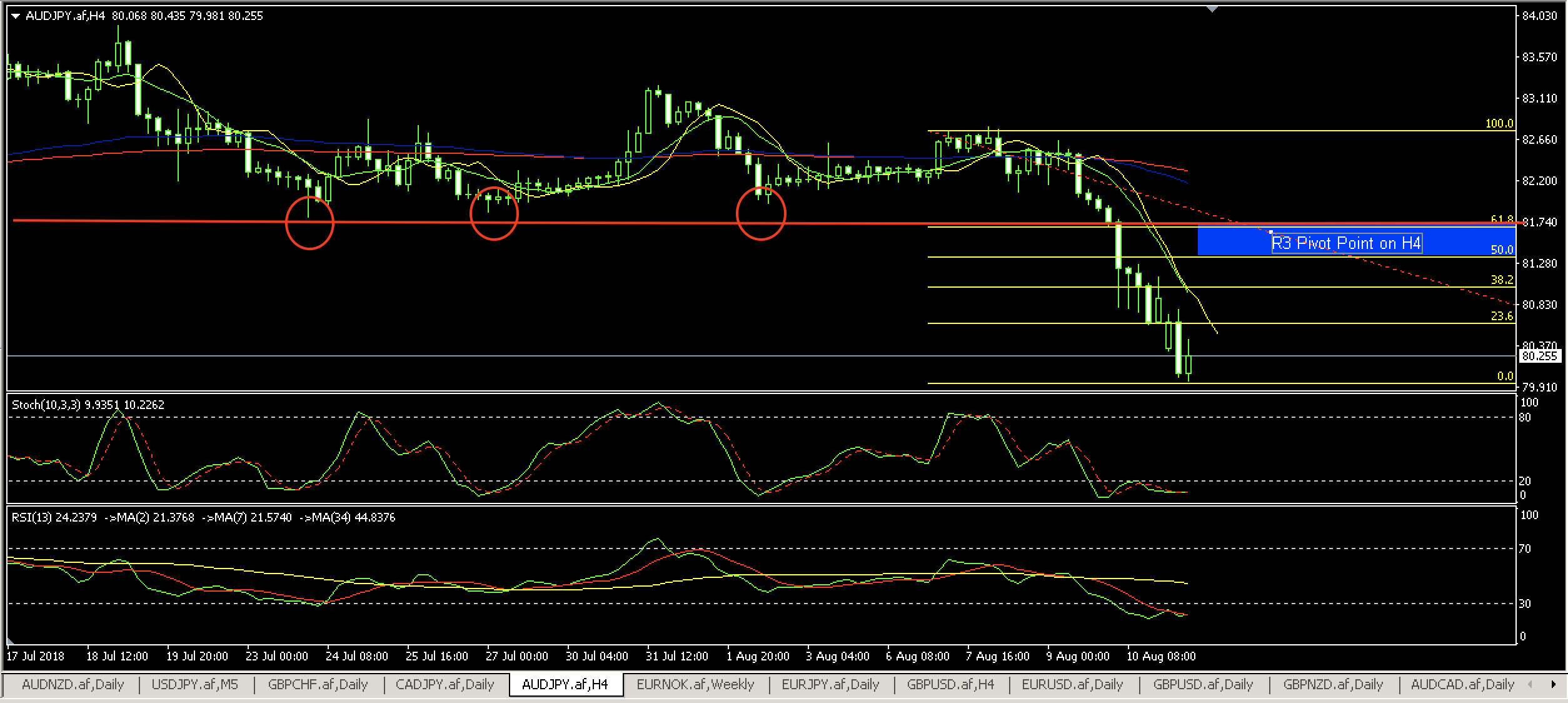Click the 100.0 Fibonacci level label
The image size is (1568, 703).
click(1499, 123)
